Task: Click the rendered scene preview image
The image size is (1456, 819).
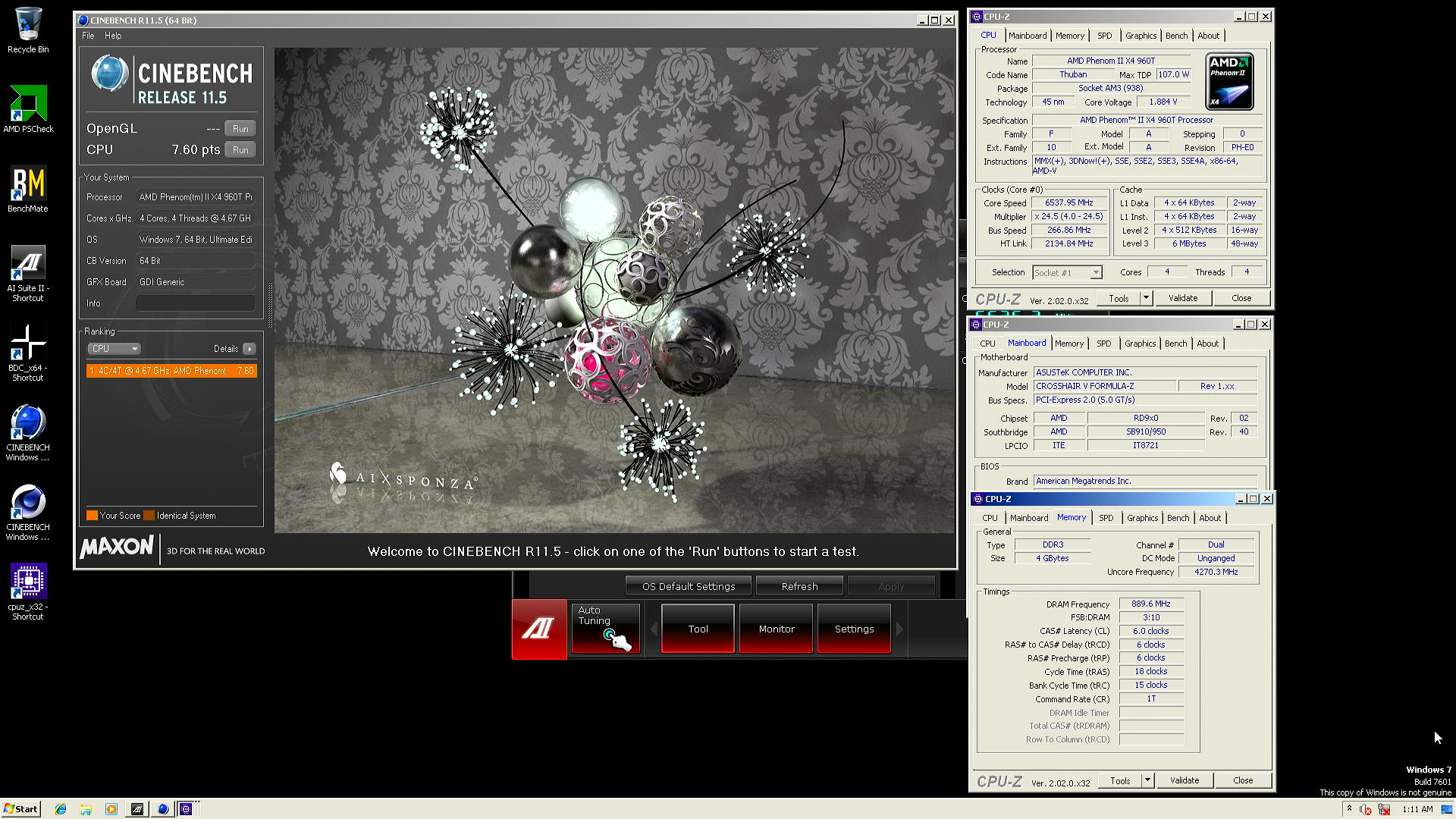Action: (x=614, y=290)
